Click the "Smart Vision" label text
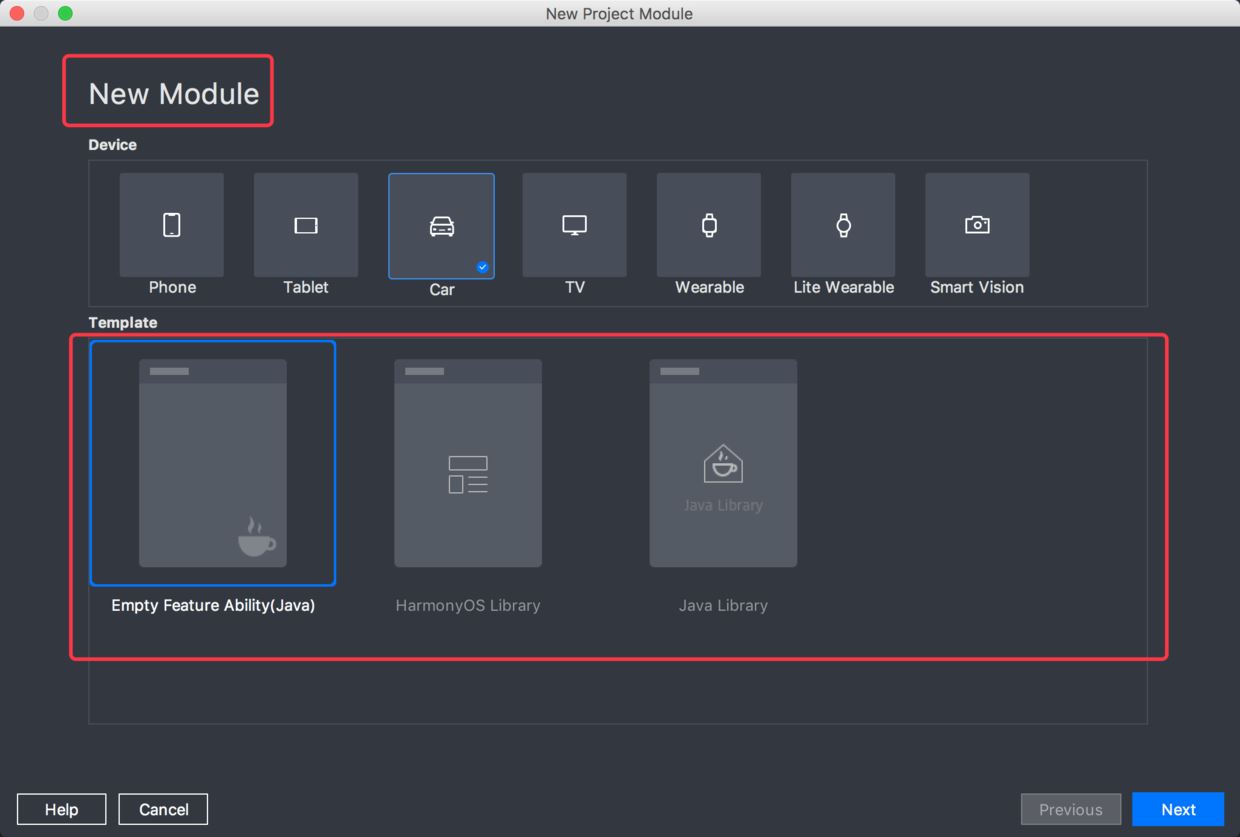 977,287
